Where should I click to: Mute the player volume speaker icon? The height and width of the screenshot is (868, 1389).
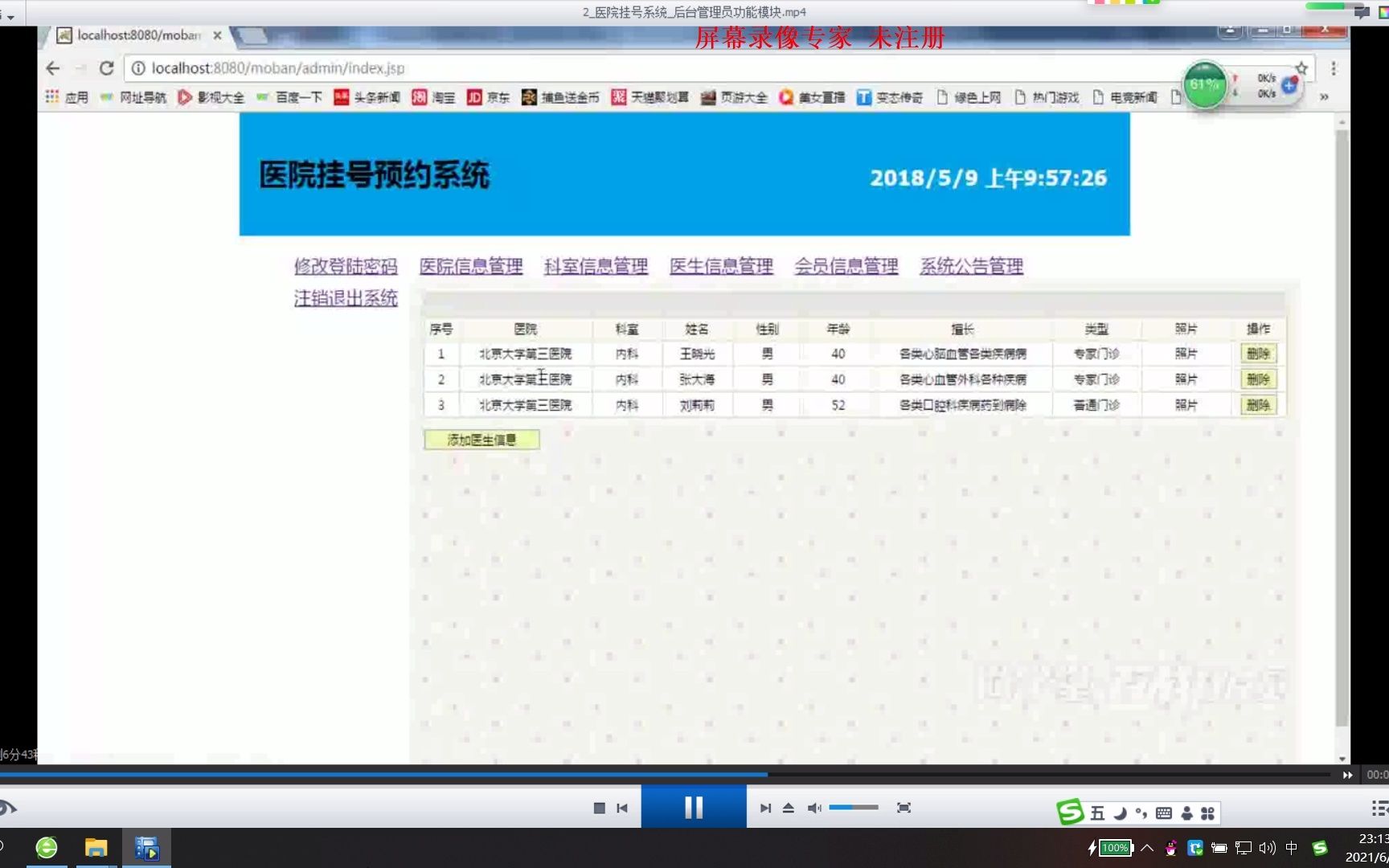point(814,808)
